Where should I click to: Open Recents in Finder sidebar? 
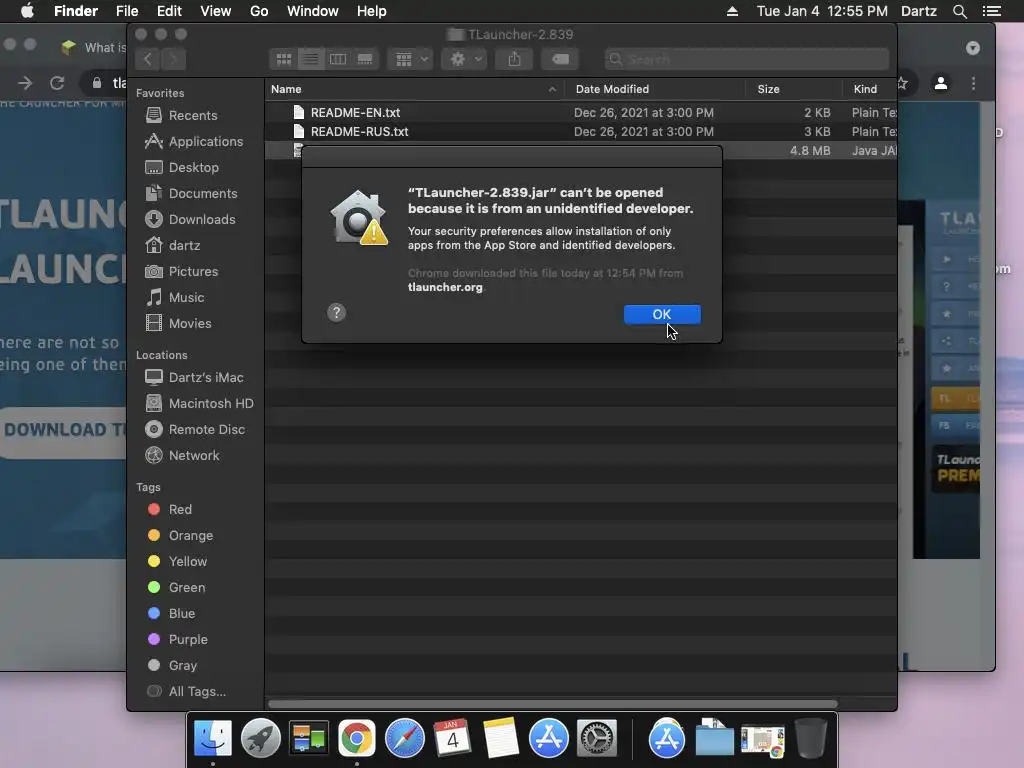click(x=193, y=116)
